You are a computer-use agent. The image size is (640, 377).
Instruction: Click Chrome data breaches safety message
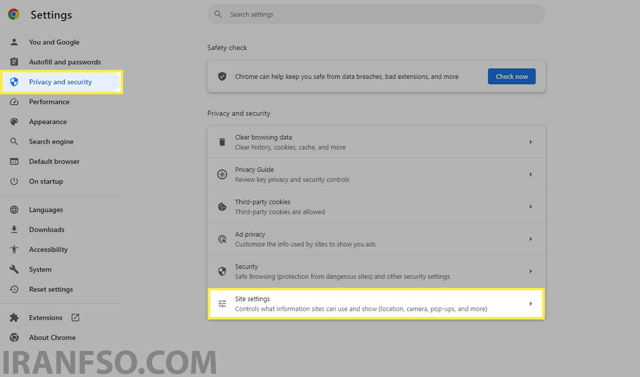tap(347, 77)
